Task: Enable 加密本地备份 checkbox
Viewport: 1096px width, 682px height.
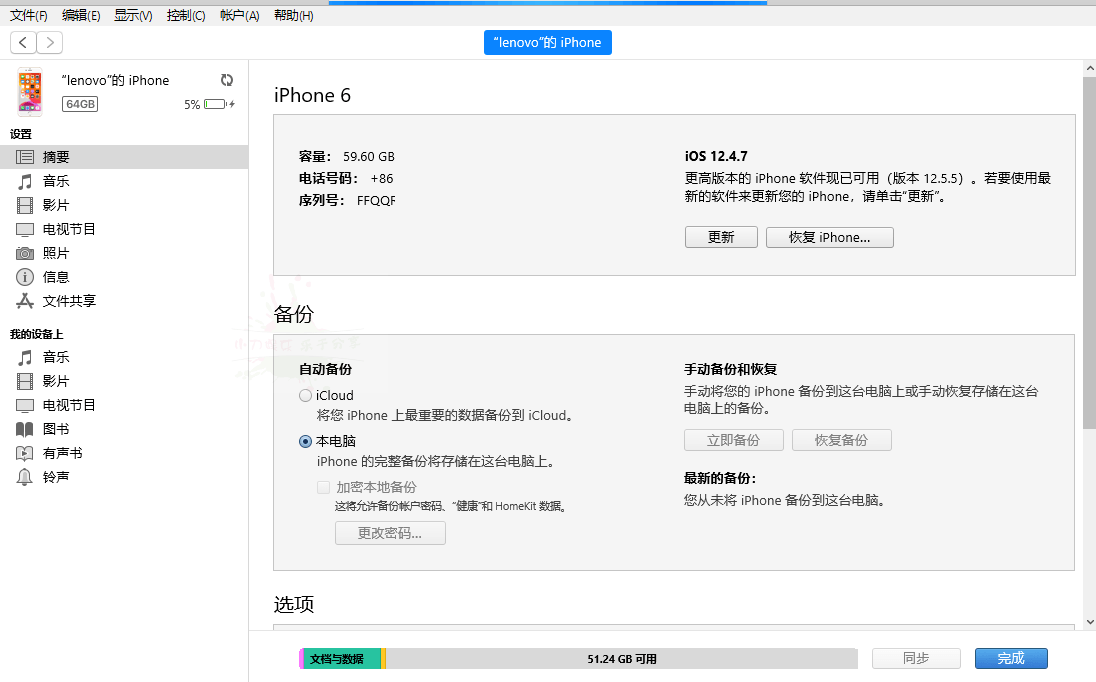Action: pos(323,487)
